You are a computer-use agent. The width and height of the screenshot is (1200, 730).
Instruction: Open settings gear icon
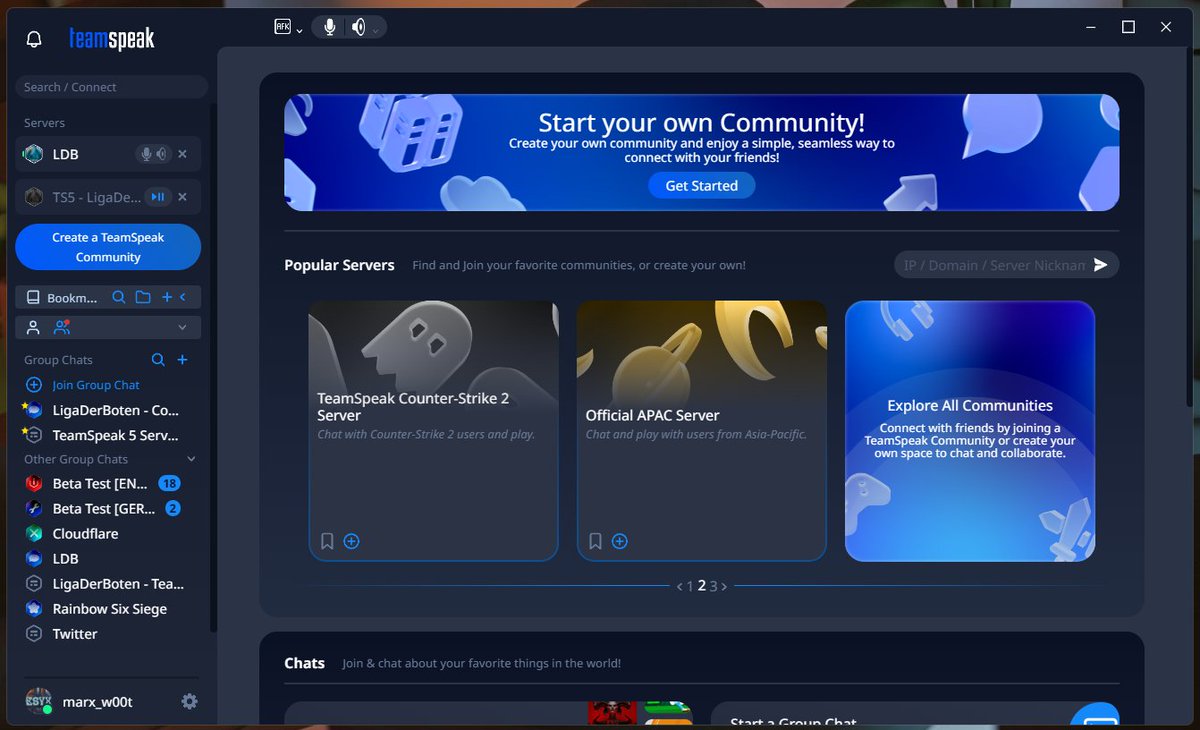(x=189, y=702)
